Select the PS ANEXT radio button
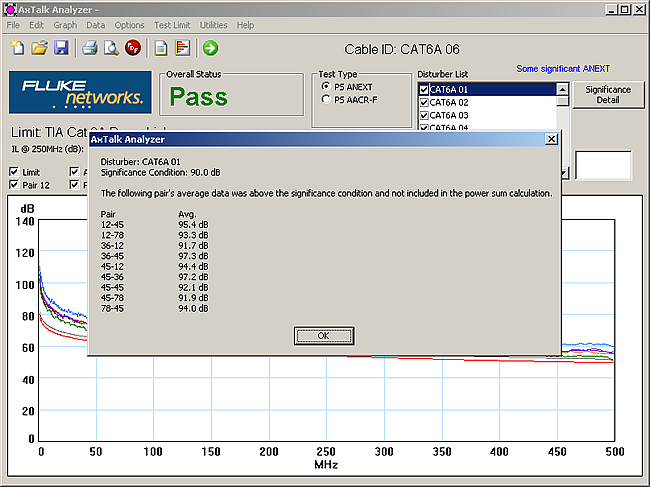 point(326,87)
